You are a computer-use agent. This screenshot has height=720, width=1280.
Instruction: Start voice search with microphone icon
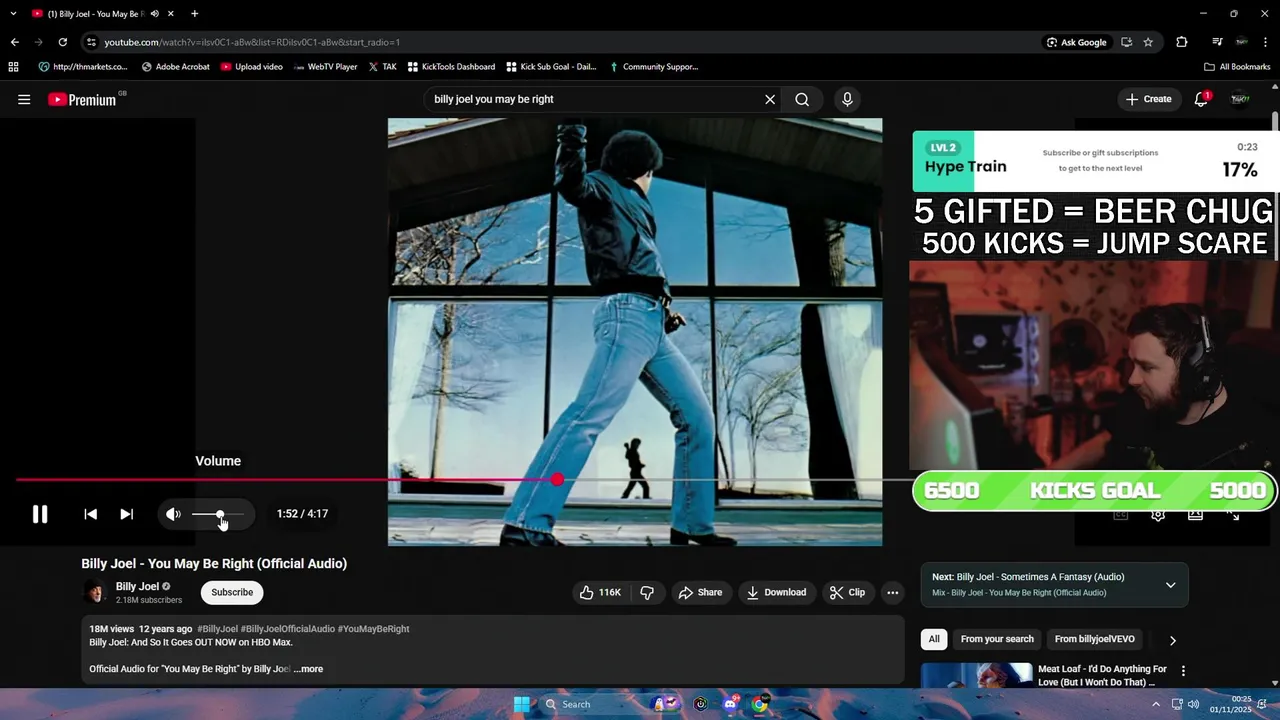point(847,99)
